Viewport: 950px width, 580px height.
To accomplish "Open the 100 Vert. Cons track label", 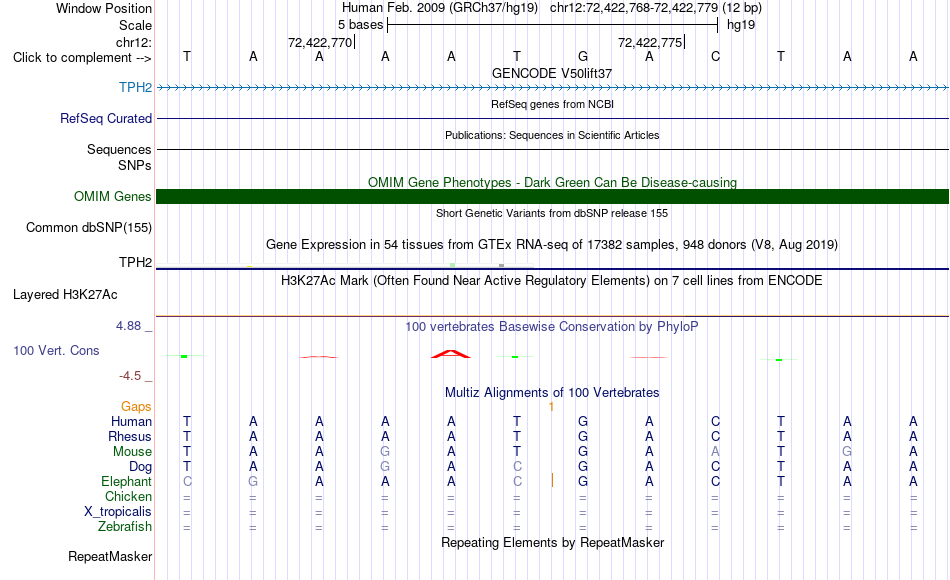I will [56, 350].
